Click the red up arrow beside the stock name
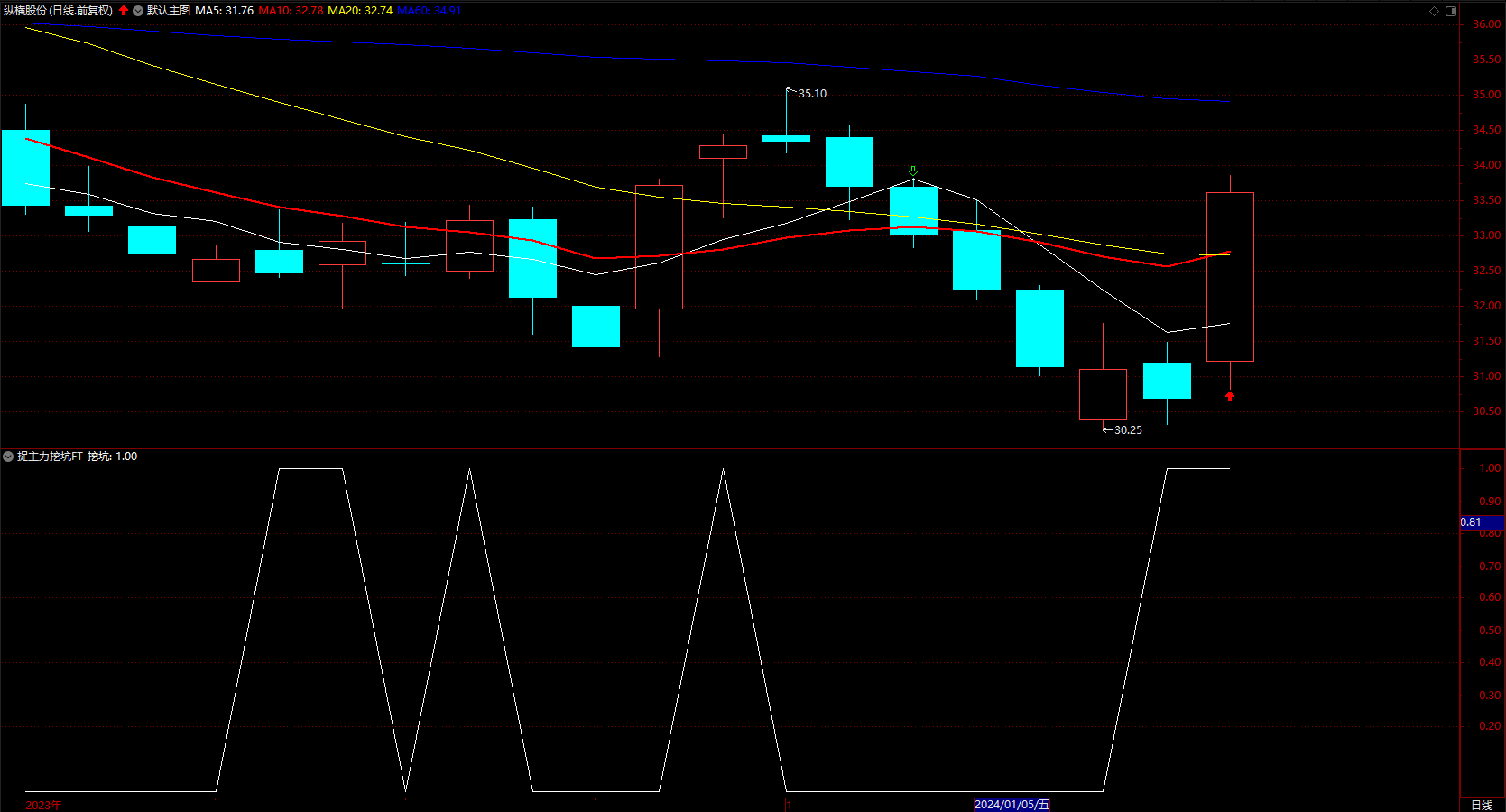The height and width of the screenshot is (812, 1506). tap(124, 11)
